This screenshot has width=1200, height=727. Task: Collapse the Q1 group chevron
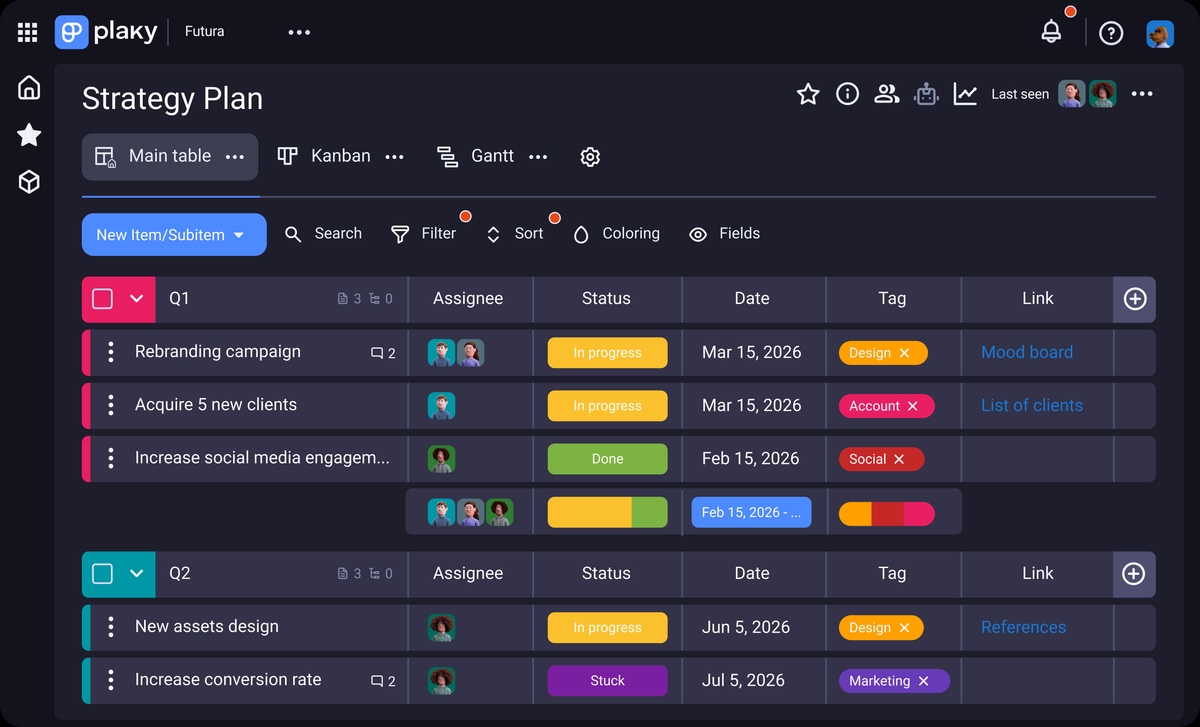coord(137,299)
